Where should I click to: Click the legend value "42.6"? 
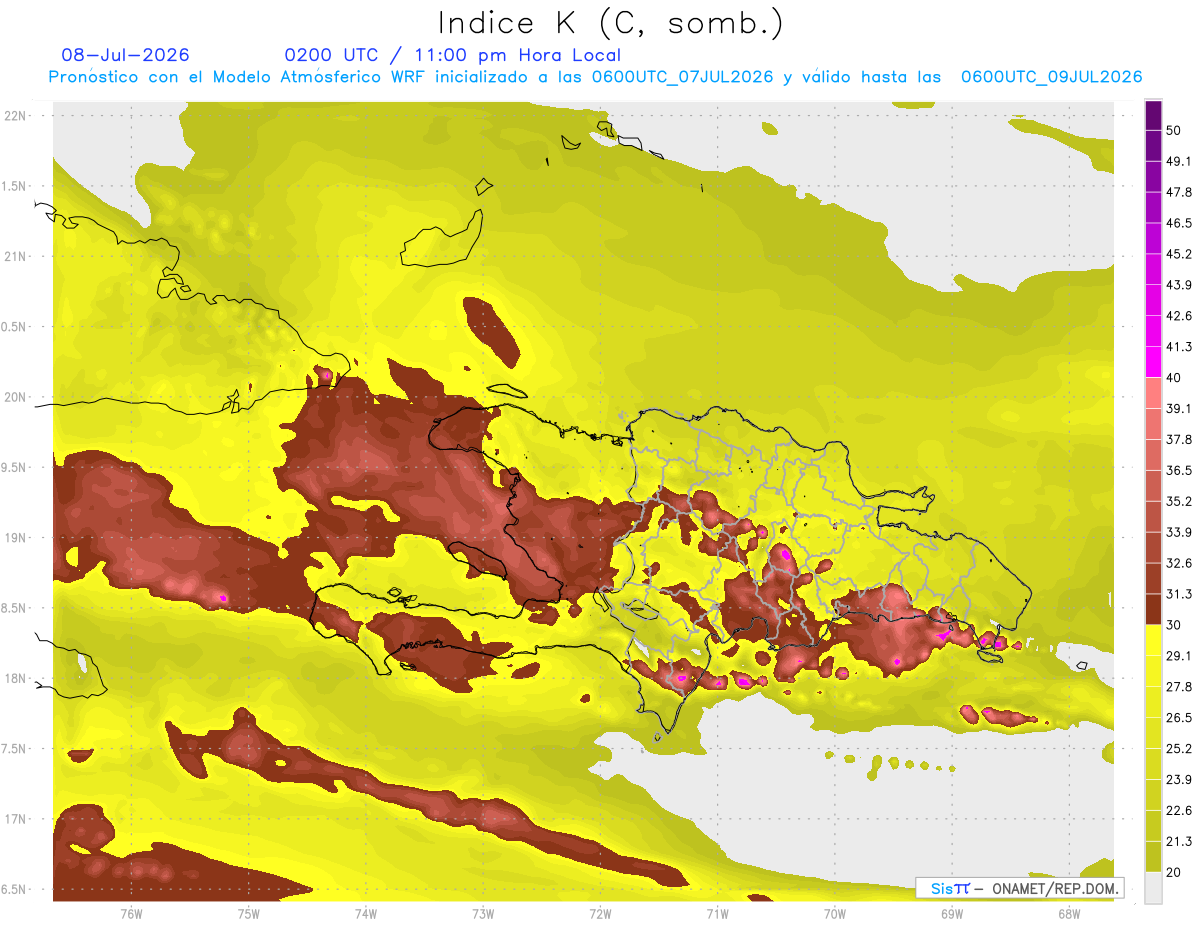[x=1180, y=316]
